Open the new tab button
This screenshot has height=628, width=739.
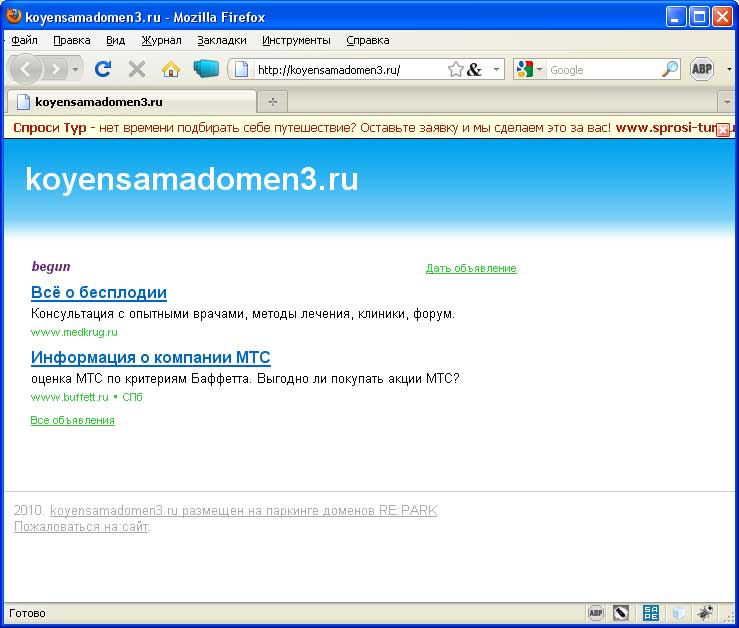(x=272, y=102)
